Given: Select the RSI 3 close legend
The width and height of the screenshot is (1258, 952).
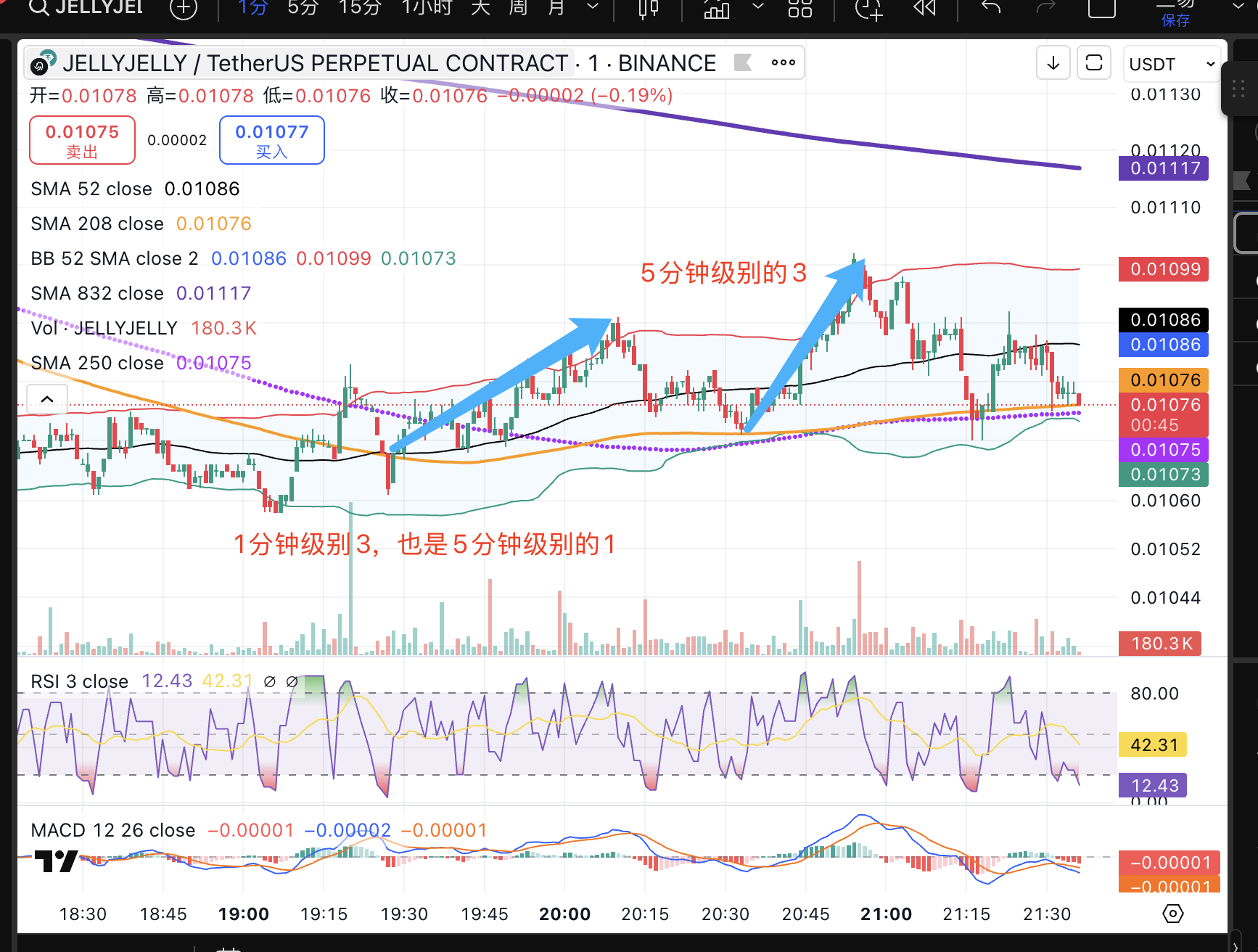Looking at the screenshot, I should [x=79, y=681].
